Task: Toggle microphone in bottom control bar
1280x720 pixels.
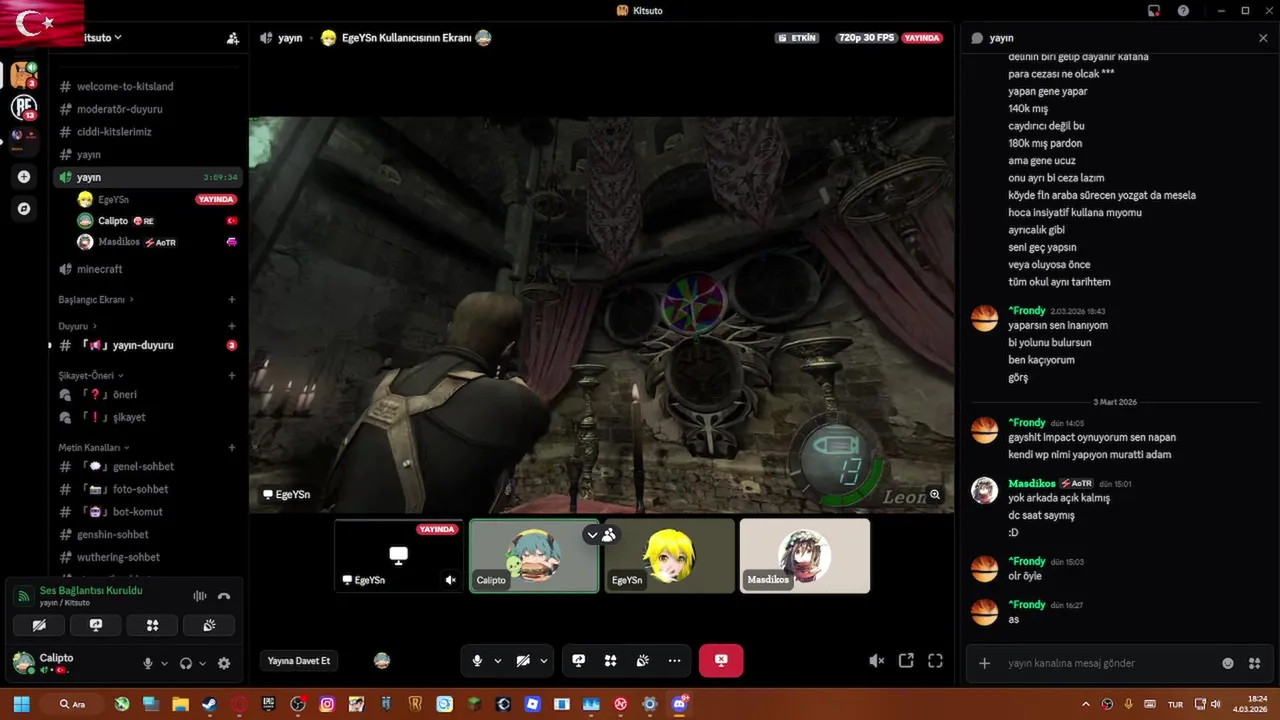Action: click(477, 661)
